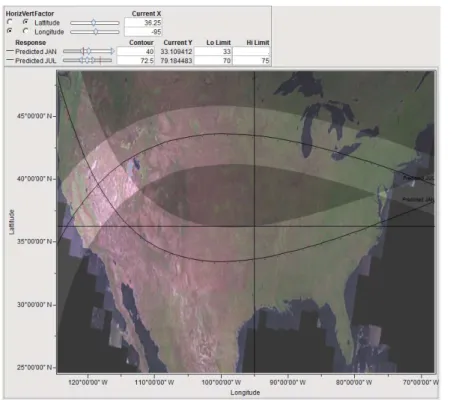Click the Current X column header
This screenshot has height=400, width=453.
click(146, 14)
